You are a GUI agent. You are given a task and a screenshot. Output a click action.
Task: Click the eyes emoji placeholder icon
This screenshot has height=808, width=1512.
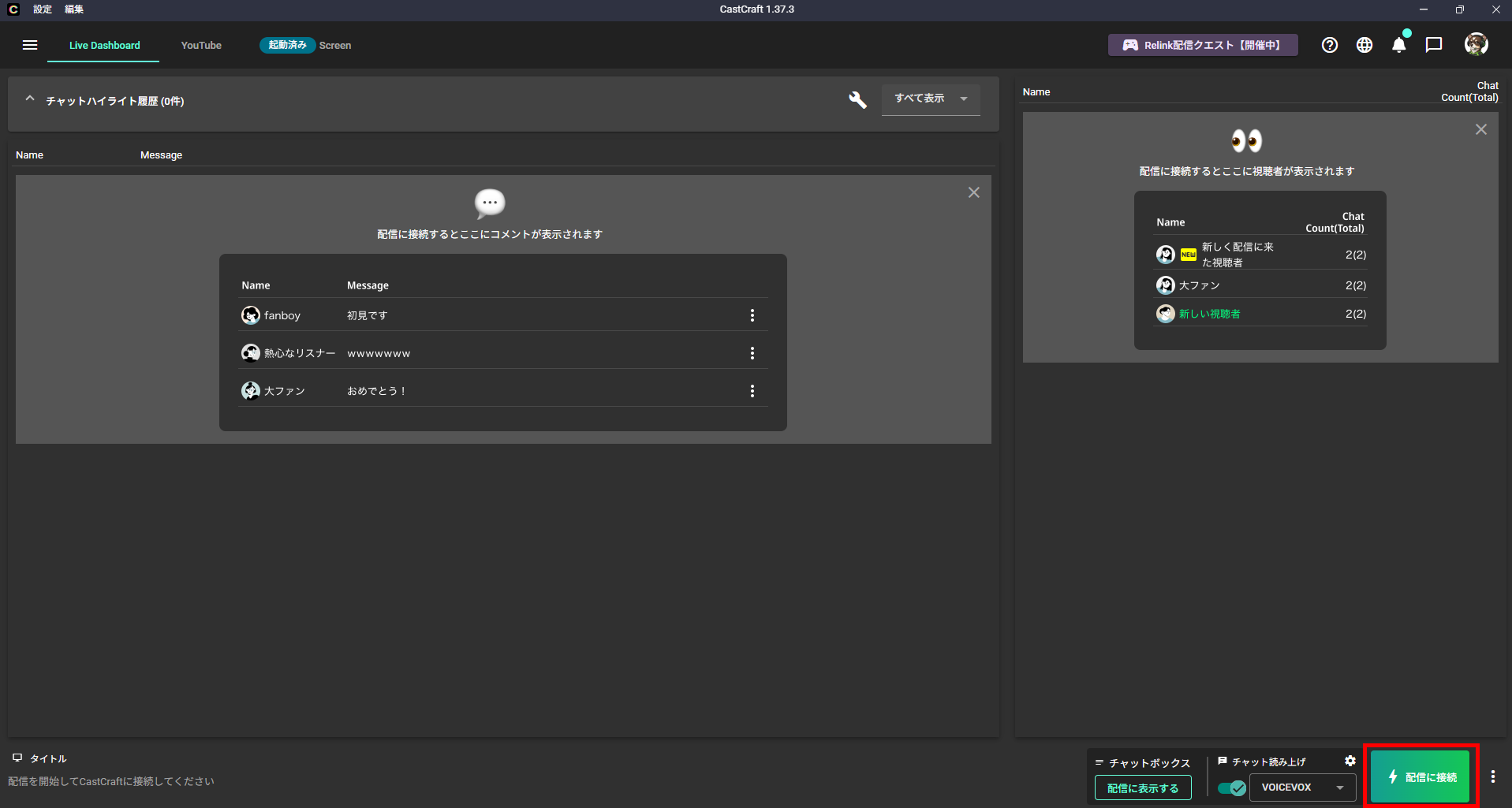click(x=1247, y=141)
